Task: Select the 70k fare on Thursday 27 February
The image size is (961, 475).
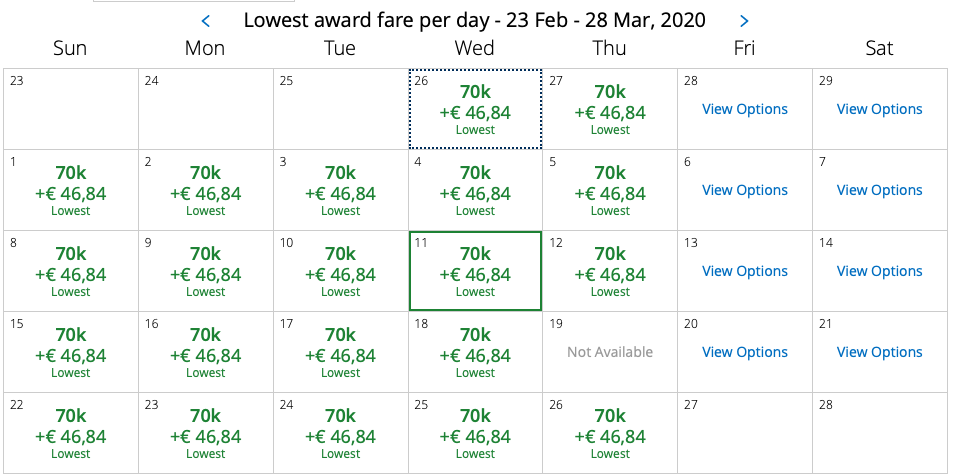Action: pyautogui.click(x=610, y=110)
